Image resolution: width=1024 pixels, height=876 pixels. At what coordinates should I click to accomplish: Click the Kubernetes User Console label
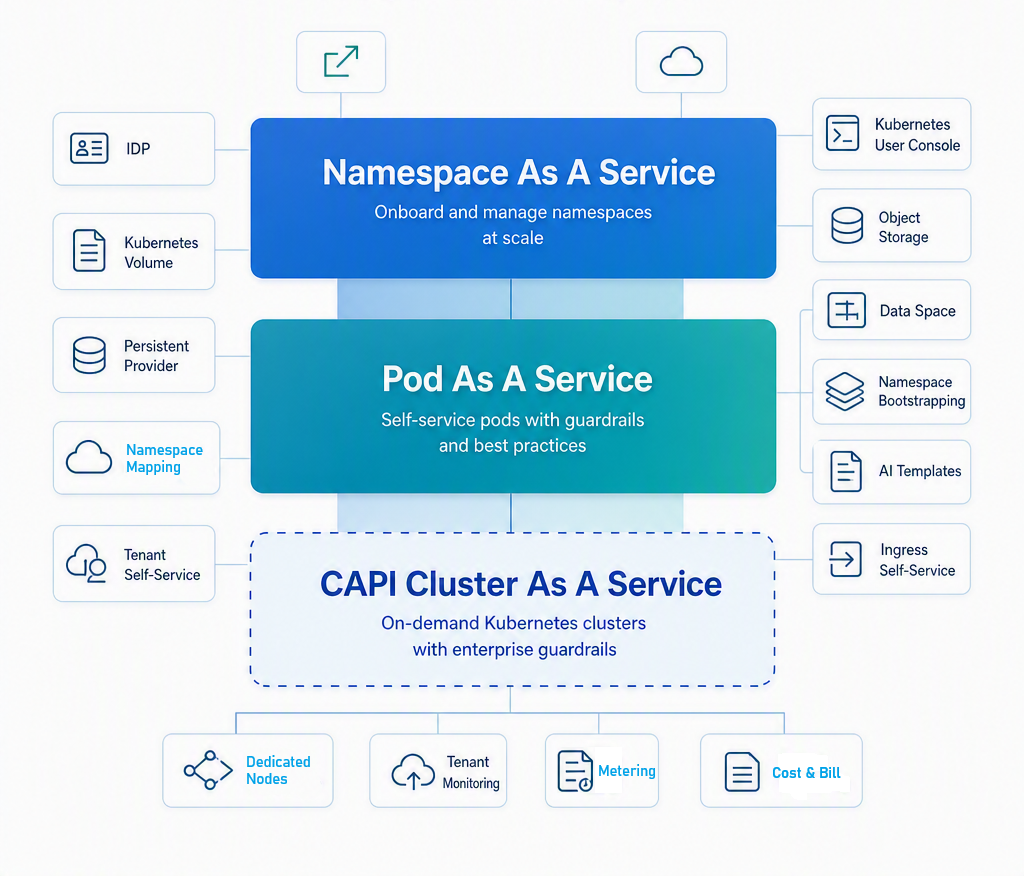(x=918, y=135)
